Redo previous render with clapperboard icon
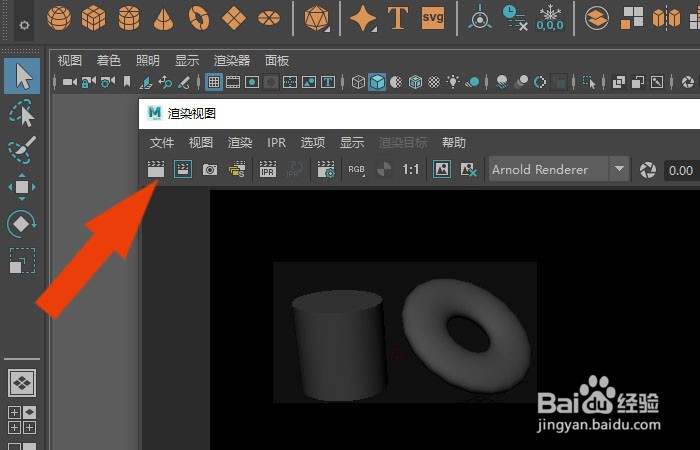Screen dimensions: 700x450 (x=156, y=169)
